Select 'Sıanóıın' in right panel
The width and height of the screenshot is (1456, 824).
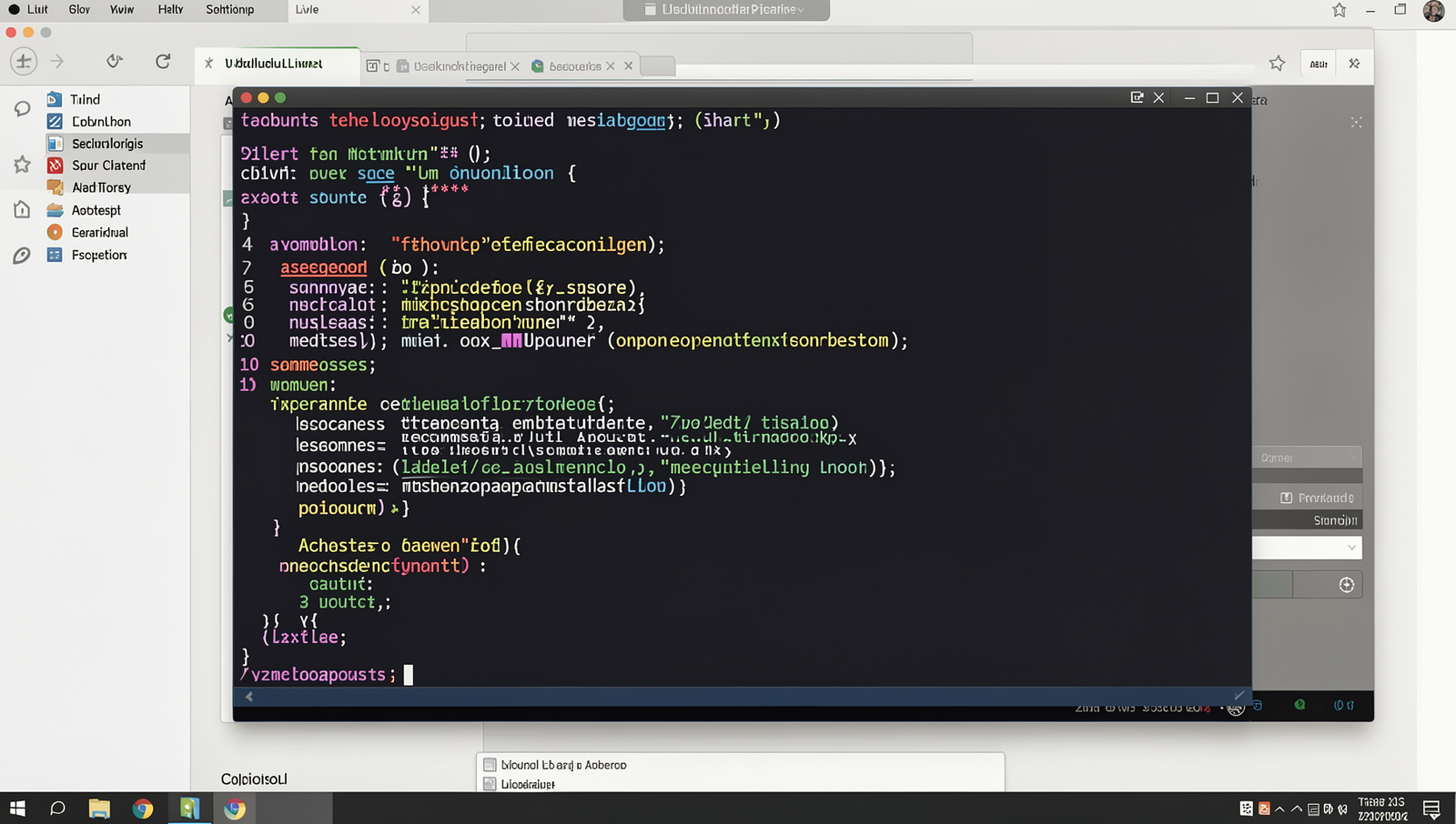(1307, 520)
